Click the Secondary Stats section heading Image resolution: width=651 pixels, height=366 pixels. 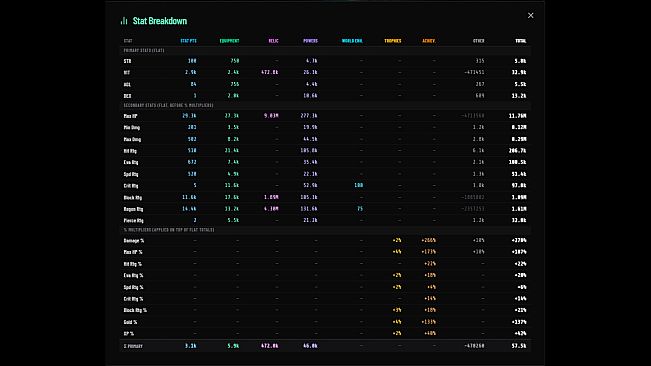[169, 105]
